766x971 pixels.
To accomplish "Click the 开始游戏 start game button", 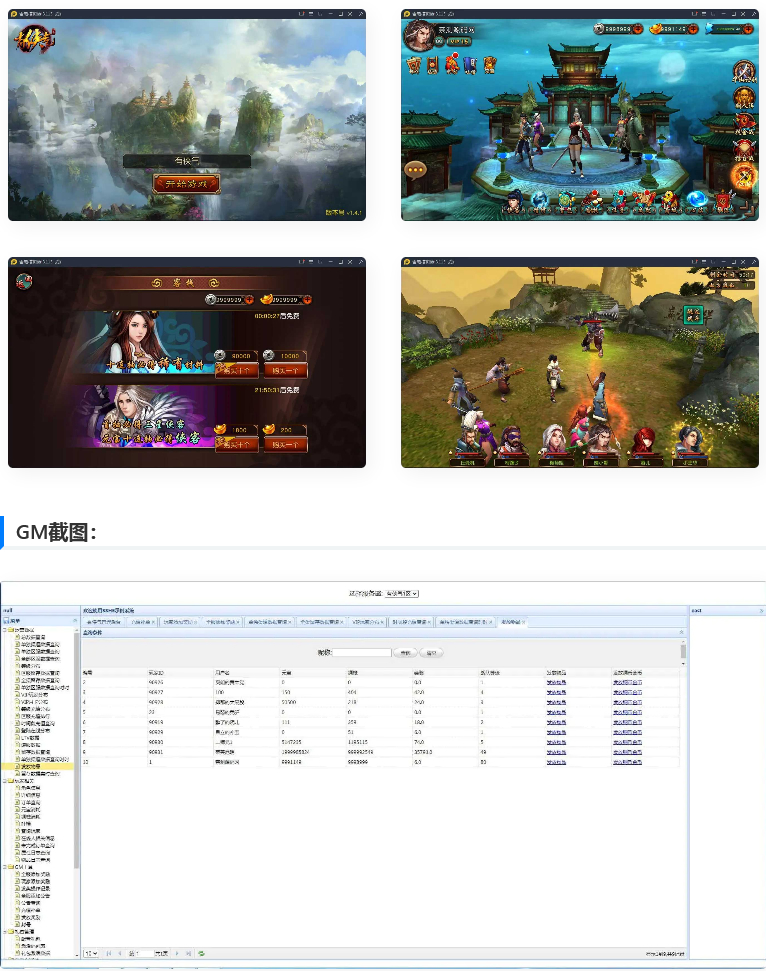I will click(x=186, y=183).
